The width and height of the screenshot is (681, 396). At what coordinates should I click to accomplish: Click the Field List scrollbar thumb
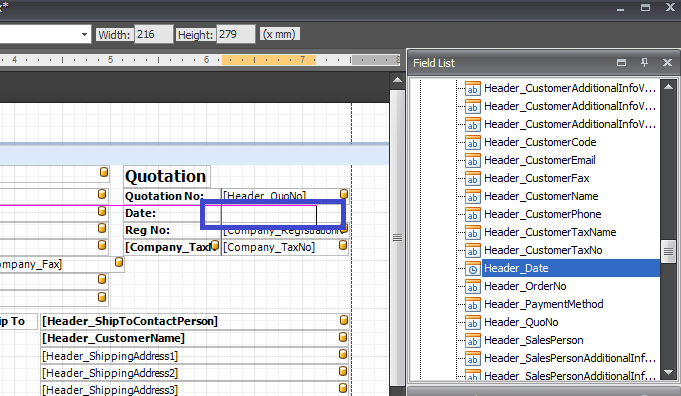(668, 251)
